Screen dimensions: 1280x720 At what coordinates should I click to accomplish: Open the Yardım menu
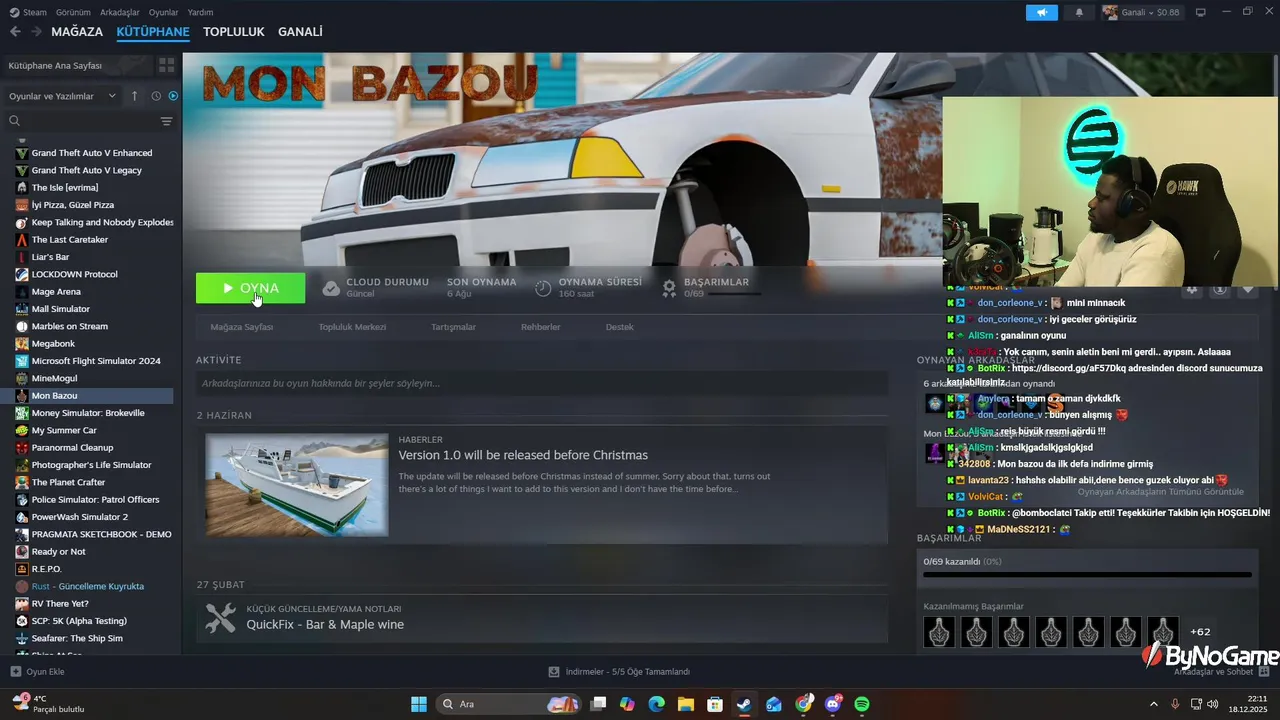201,12
